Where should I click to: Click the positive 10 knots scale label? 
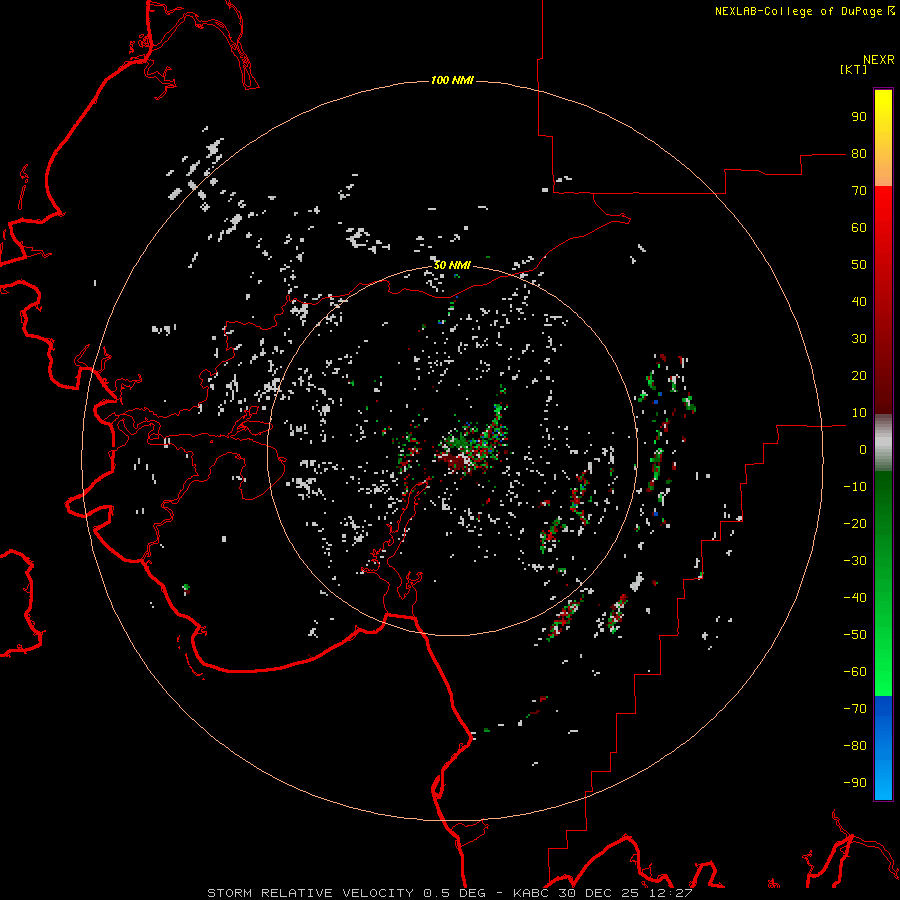coord(859,413)
